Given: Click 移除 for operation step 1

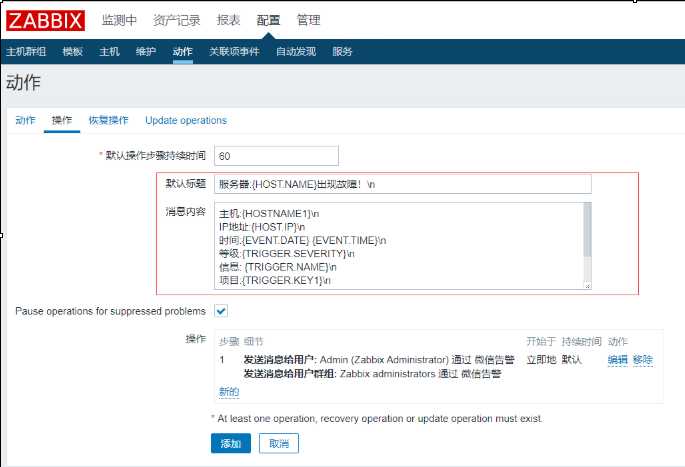Looking at the screenshot, I should tap(643, 360).
